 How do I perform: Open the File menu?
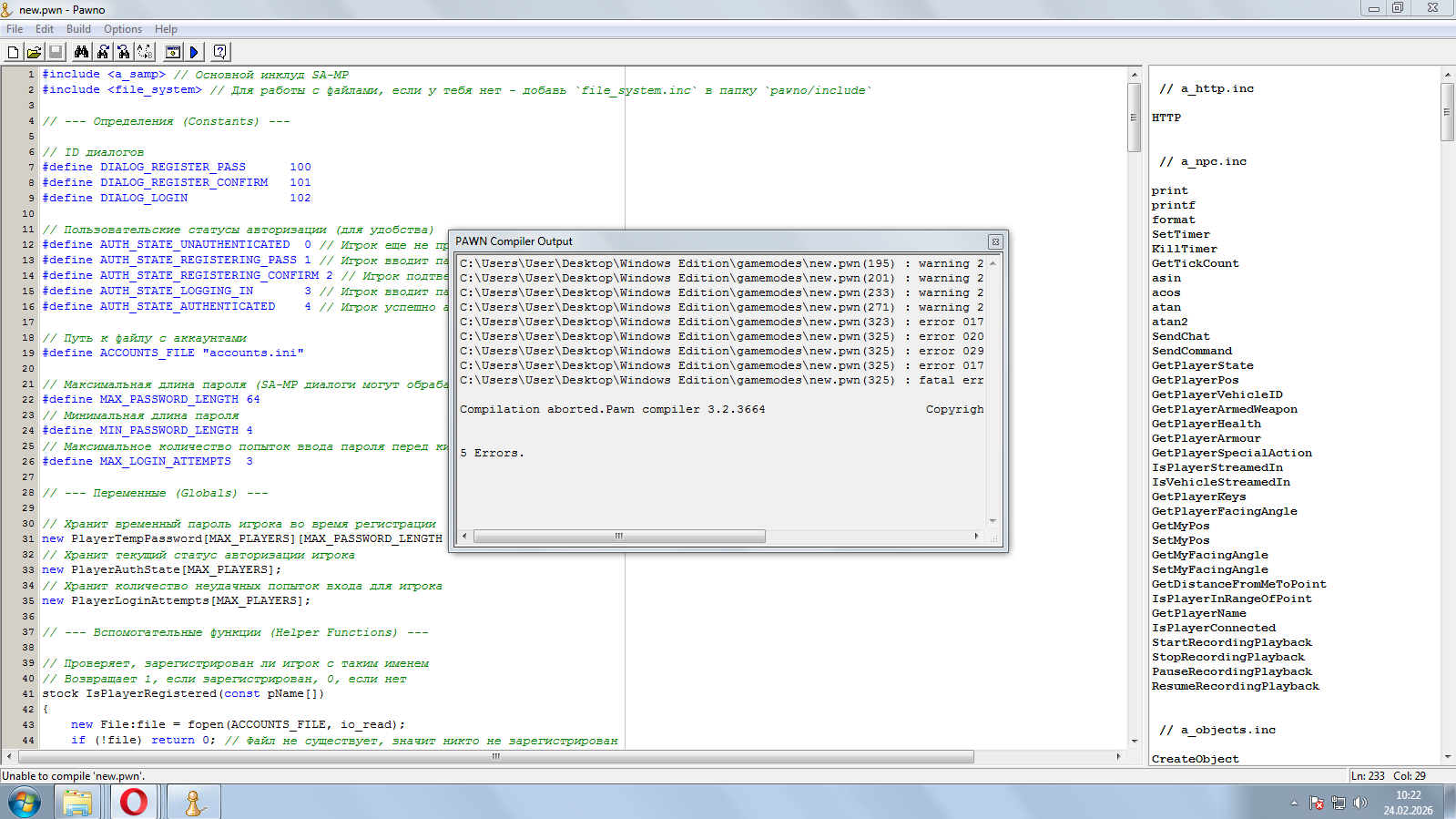tap(15, 29)
